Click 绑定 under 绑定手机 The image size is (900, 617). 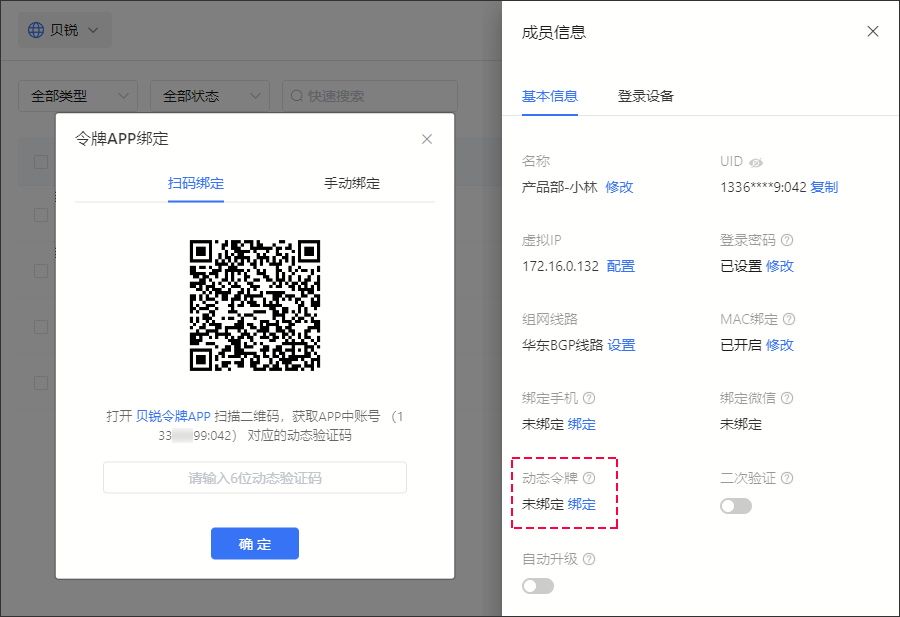(x=581, y=425)
